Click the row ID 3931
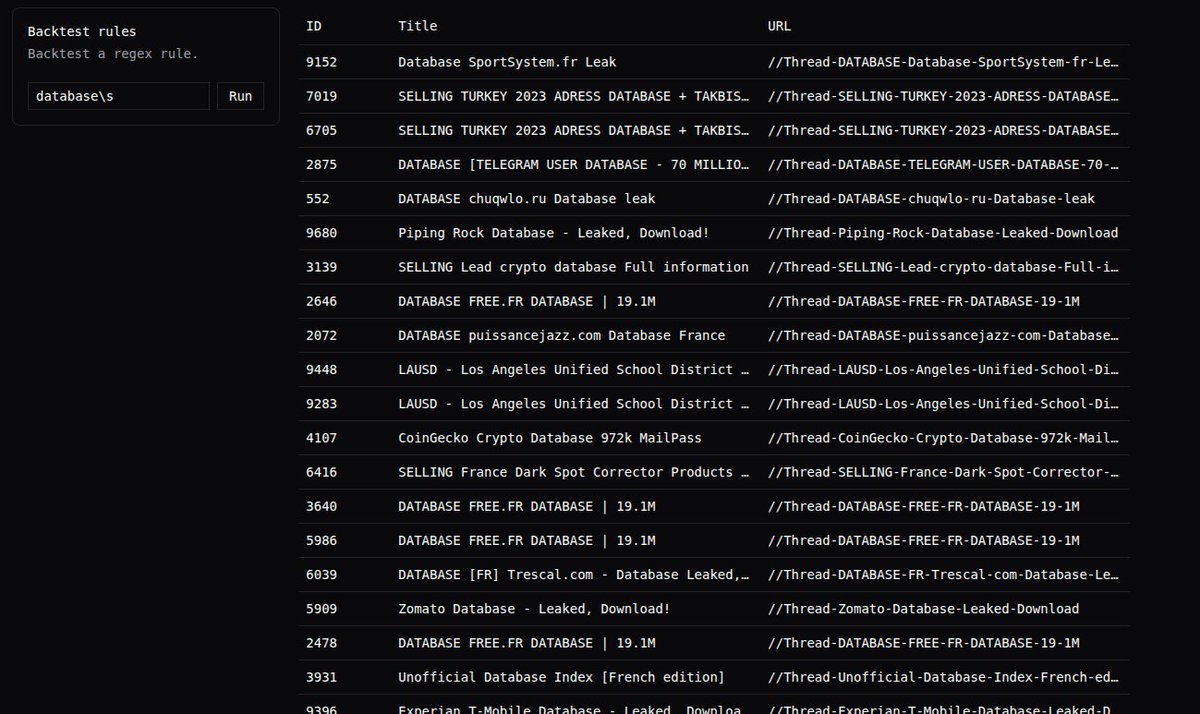The image size is (1200, 714). point(321,677)
